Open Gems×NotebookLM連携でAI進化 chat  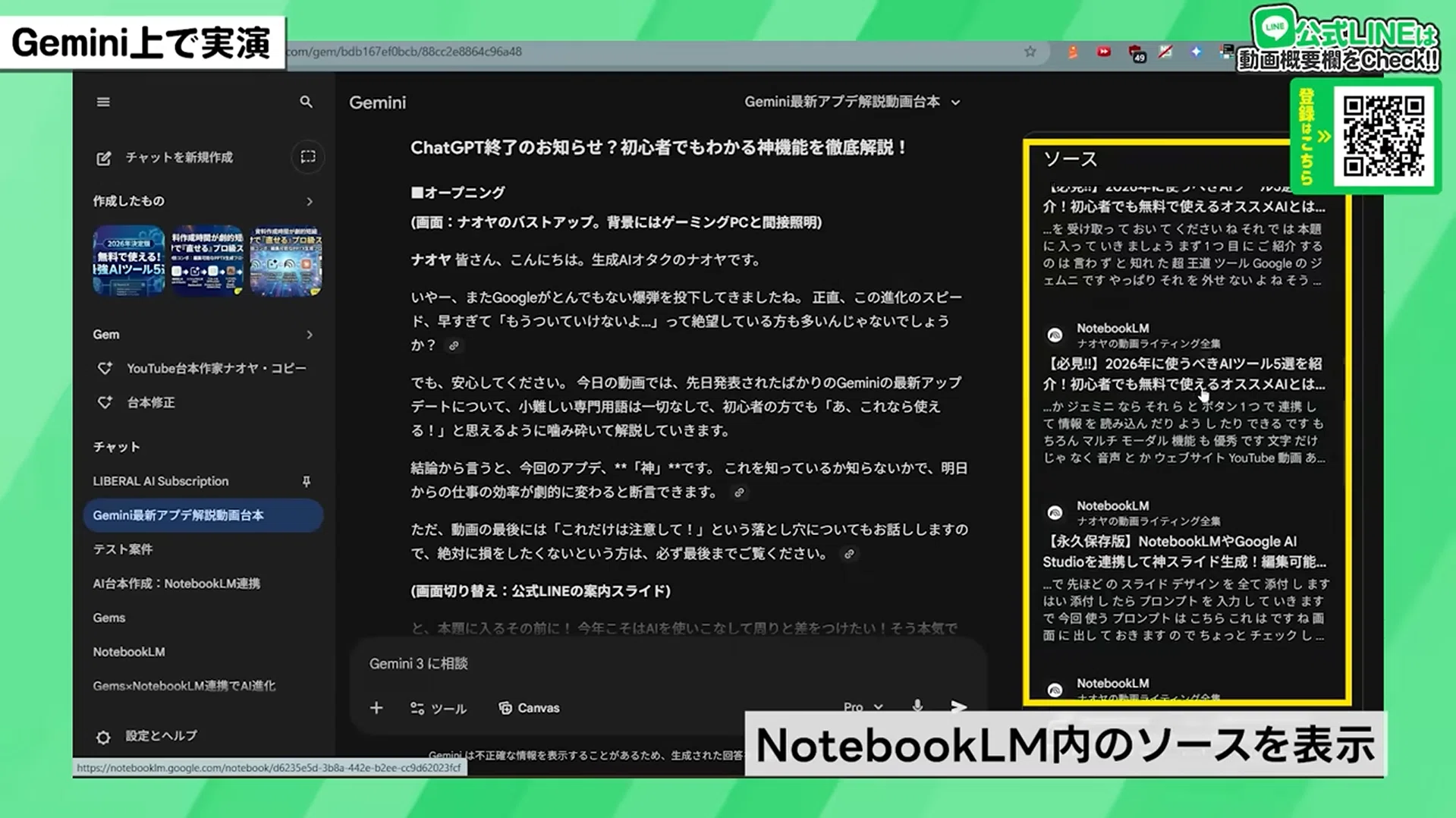pyautogui.click(x=184, y=686)
